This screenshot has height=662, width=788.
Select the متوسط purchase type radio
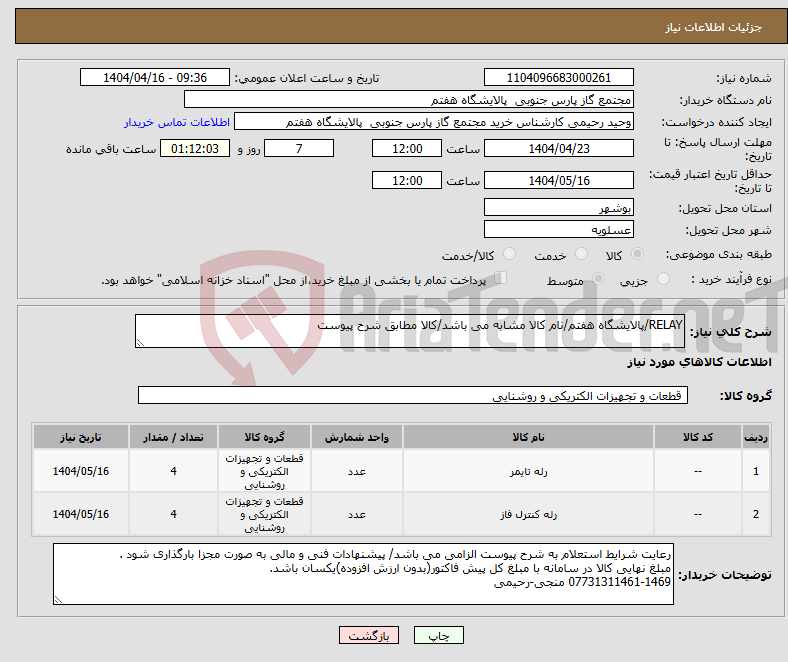point(598,278)
